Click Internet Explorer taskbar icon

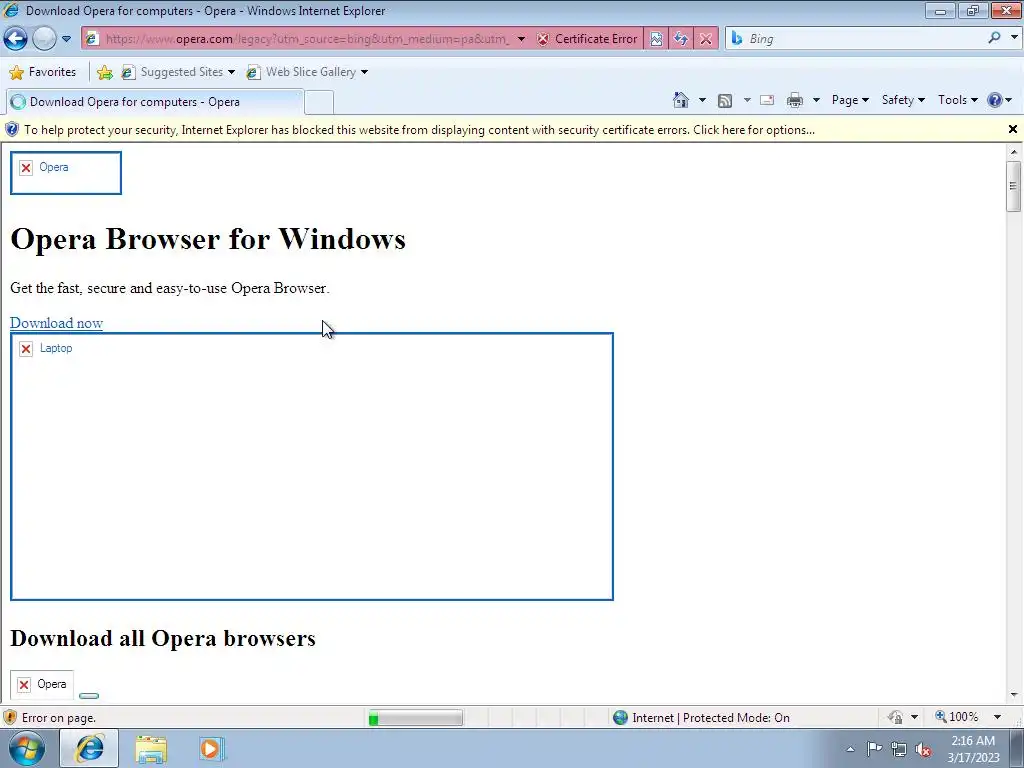click(89, 748)
